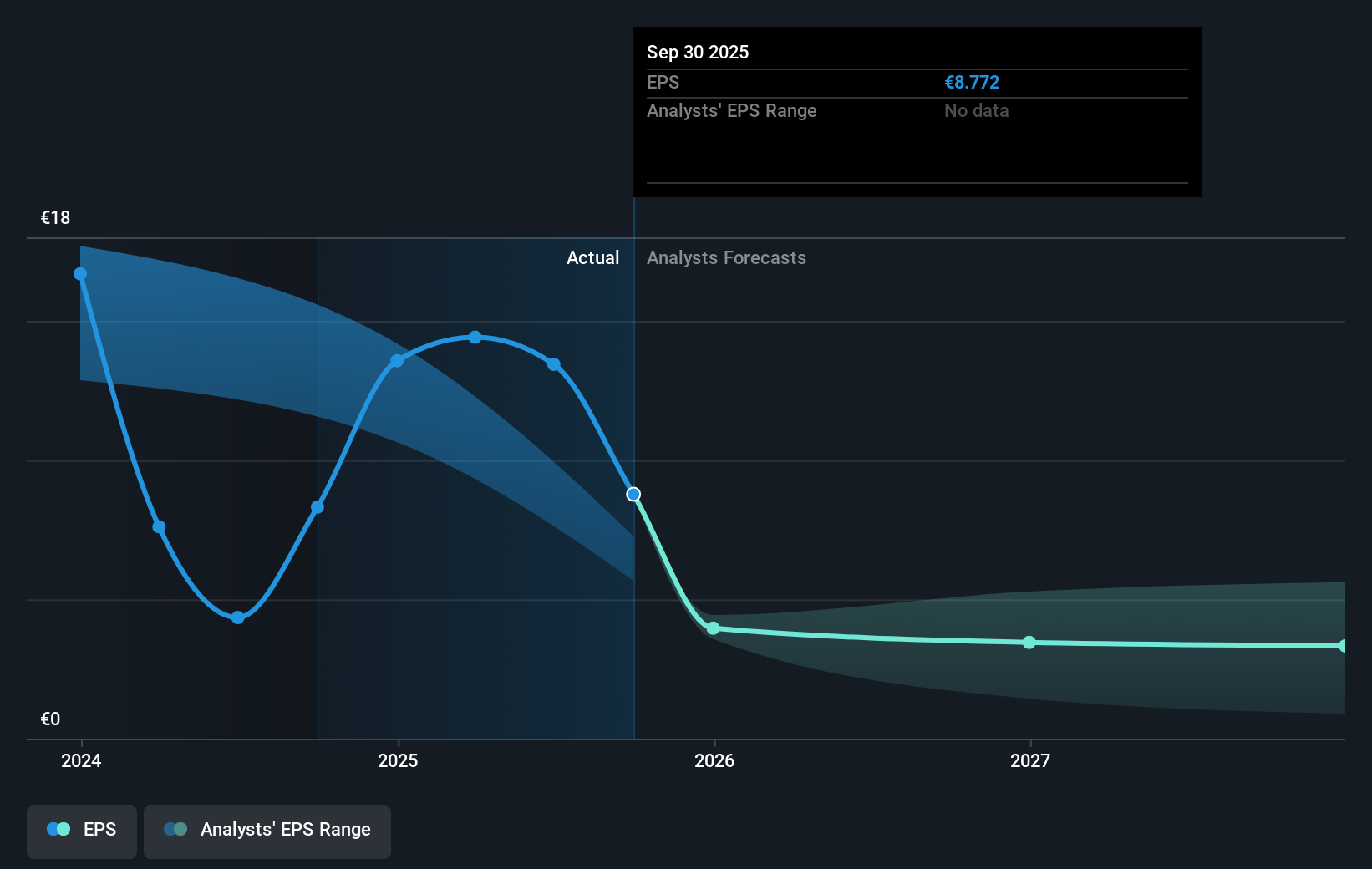
Task: Toggle the rightmost forecast endpoint marker
Action: [1344, 645]
